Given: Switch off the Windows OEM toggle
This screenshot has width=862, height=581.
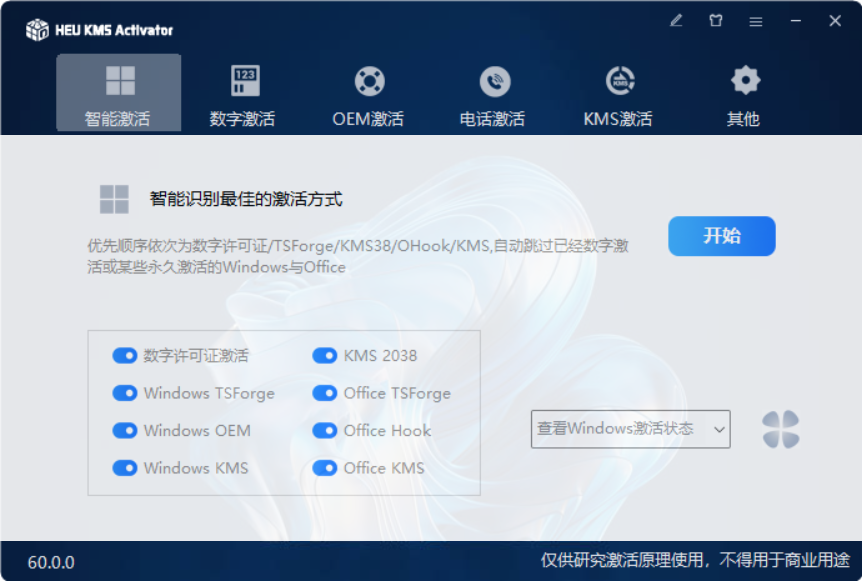Looking at the screenshot, I should [125, 431].
